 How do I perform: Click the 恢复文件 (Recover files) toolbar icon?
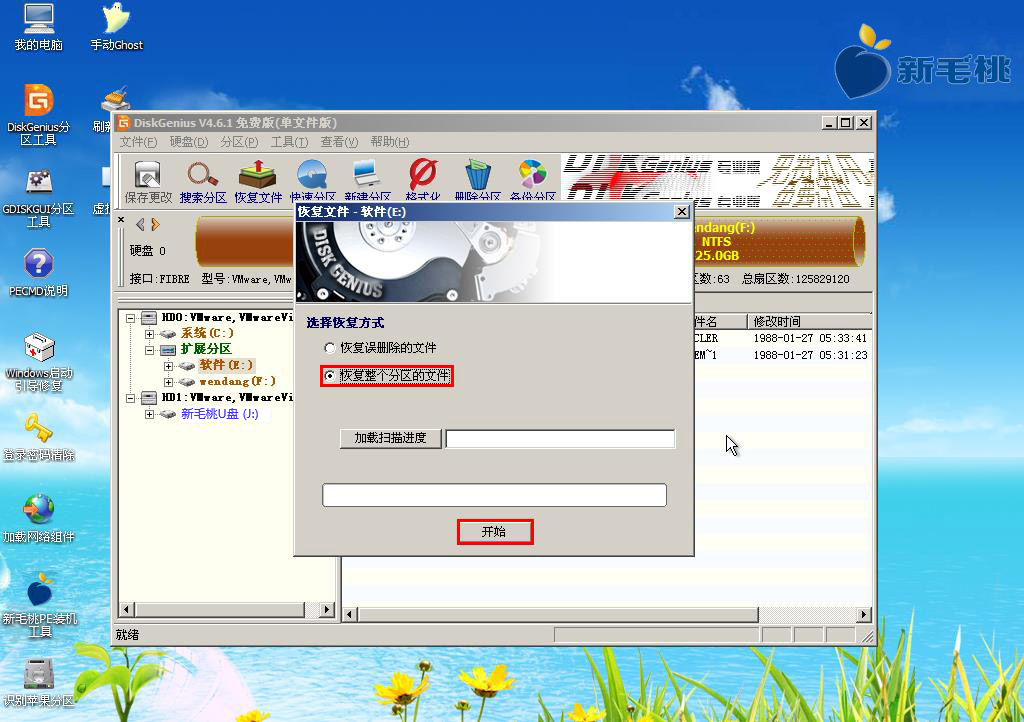pos(258,181)
